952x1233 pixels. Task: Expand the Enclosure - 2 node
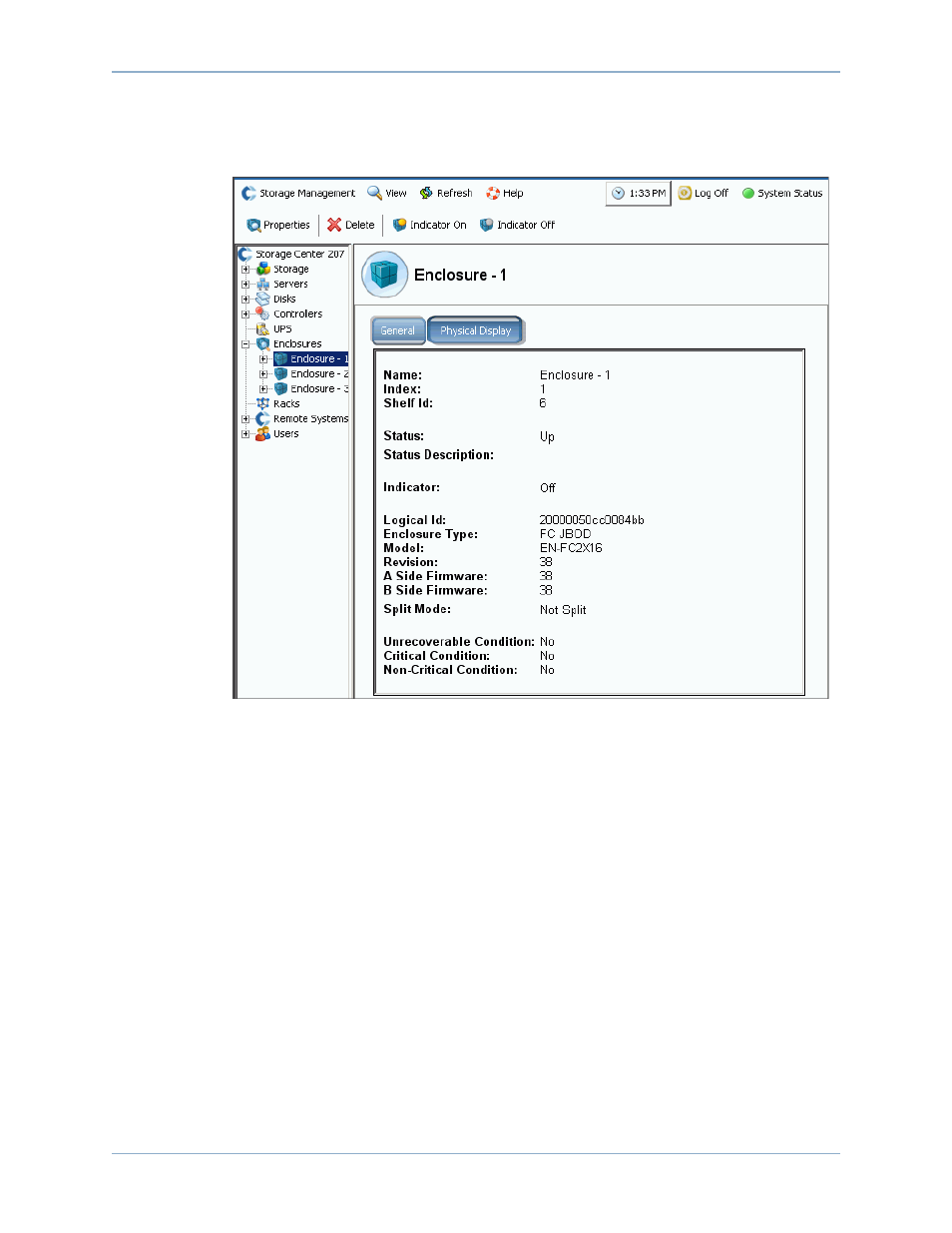pyautogui.click(x=263, y=374)
